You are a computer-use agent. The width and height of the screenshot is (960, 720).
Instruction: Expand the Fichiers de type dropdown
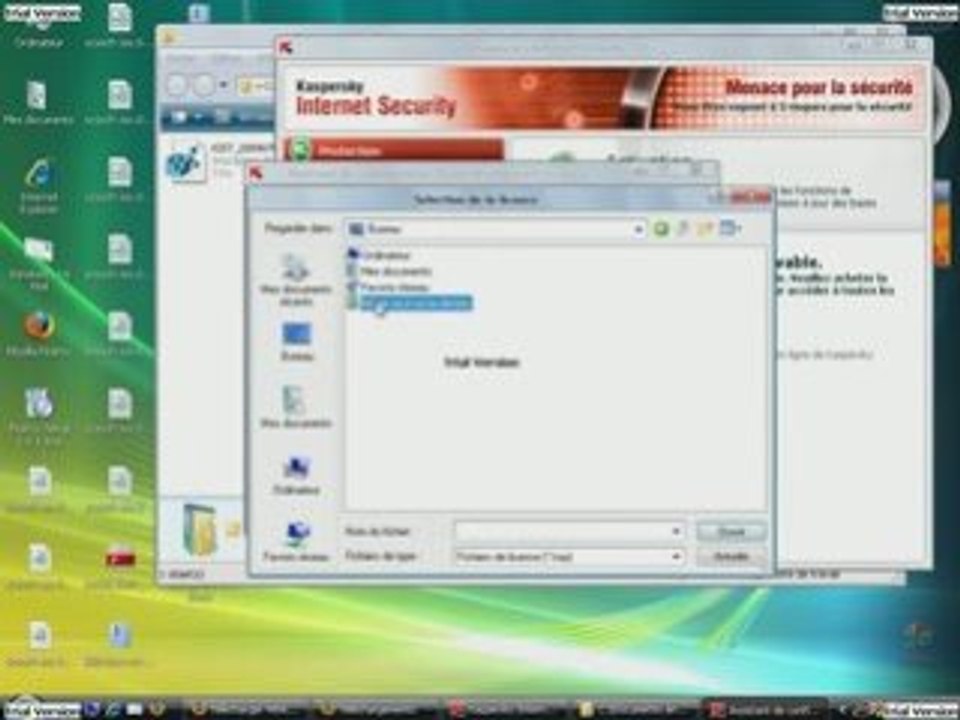pos(676,557)
